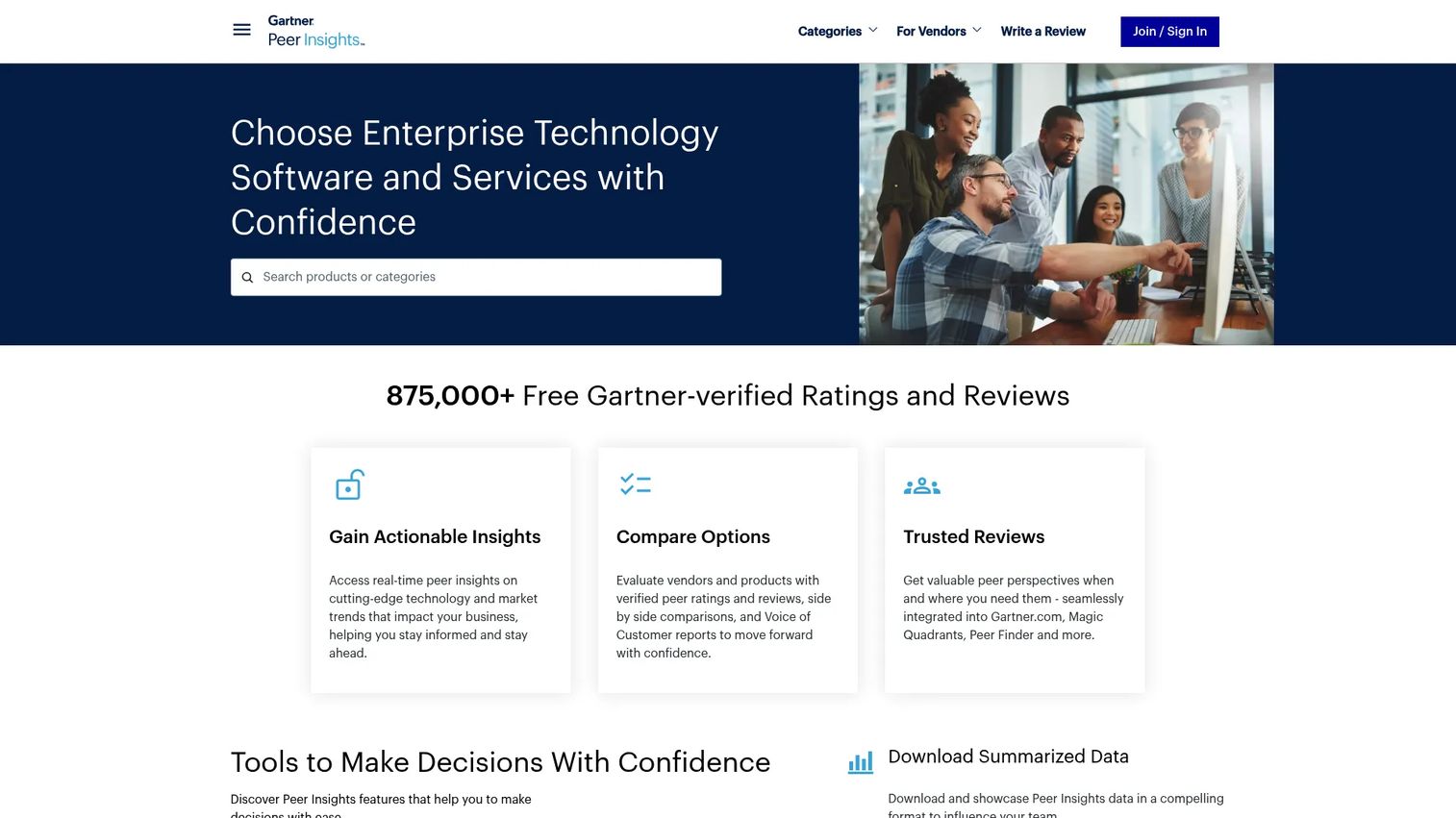Open the Gain Actionable Insights card heading

(x=435, y=536)
